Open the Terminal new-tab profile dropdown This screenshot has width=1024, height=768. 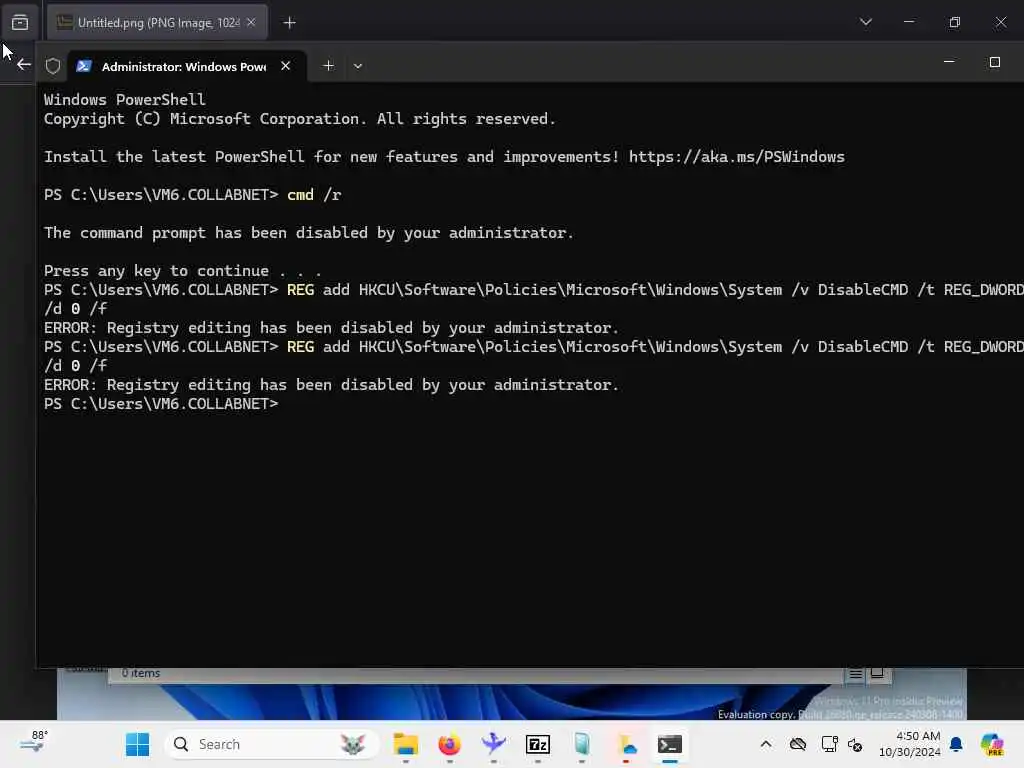pyautogui.click(x=358, y=66)
